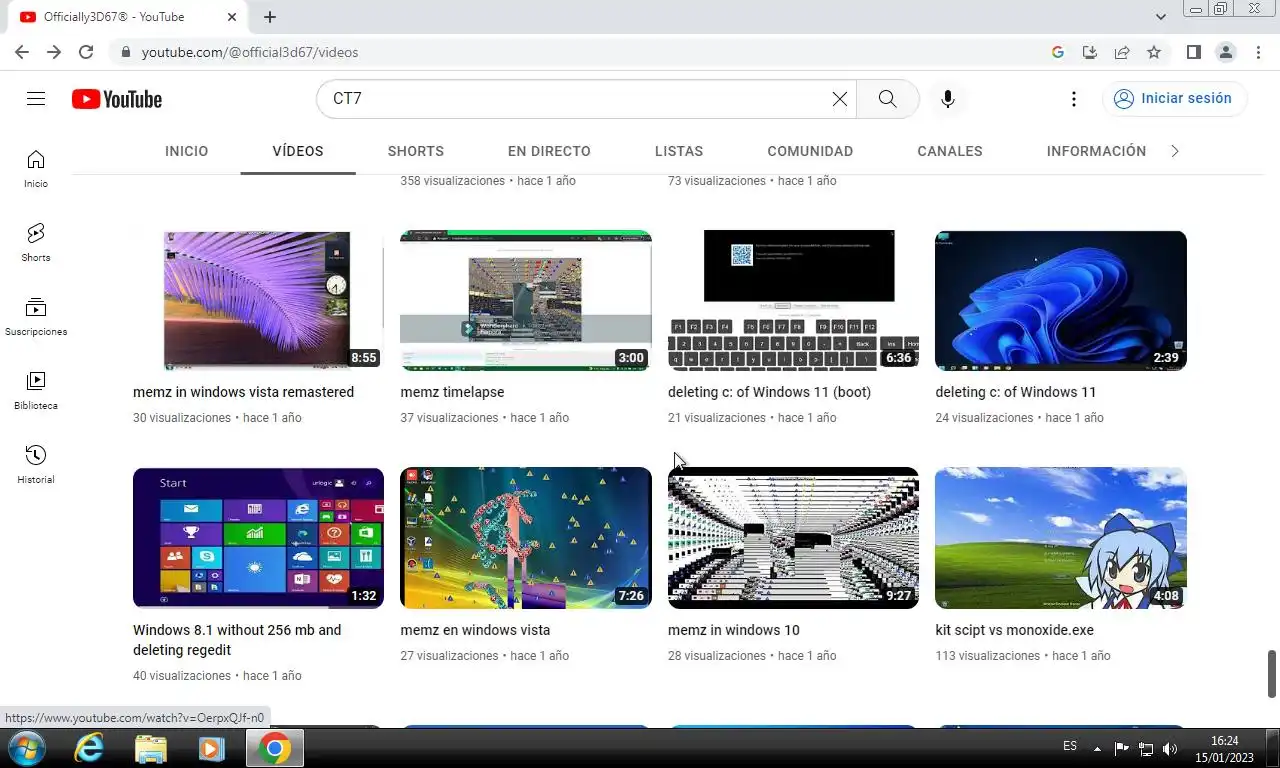Image resolution: width=1280 pixels, height=768 pixels.
Task: Toggle the browser side panel
Action: 1193,52
